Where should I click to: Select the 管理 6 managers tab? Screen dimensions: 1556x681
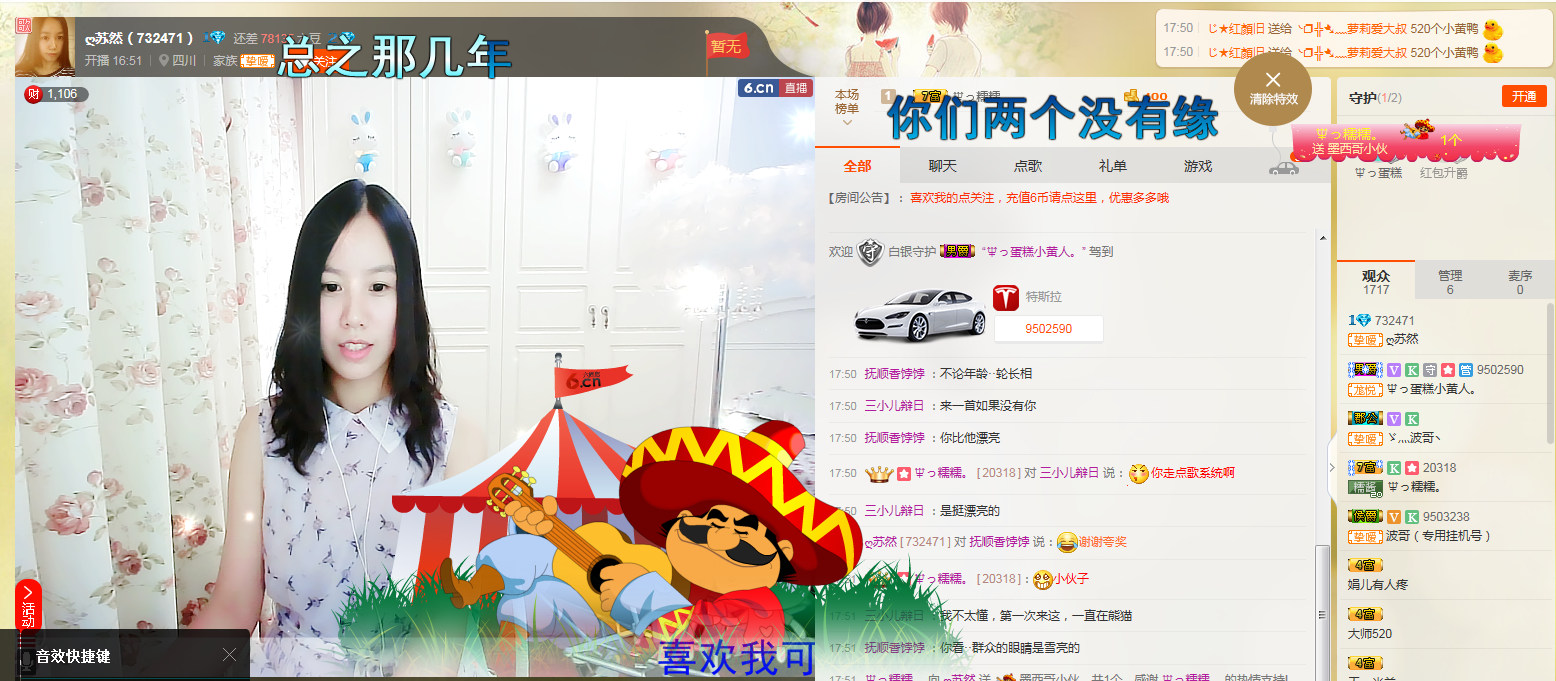pyautogui.click(x=1450, y=282)
